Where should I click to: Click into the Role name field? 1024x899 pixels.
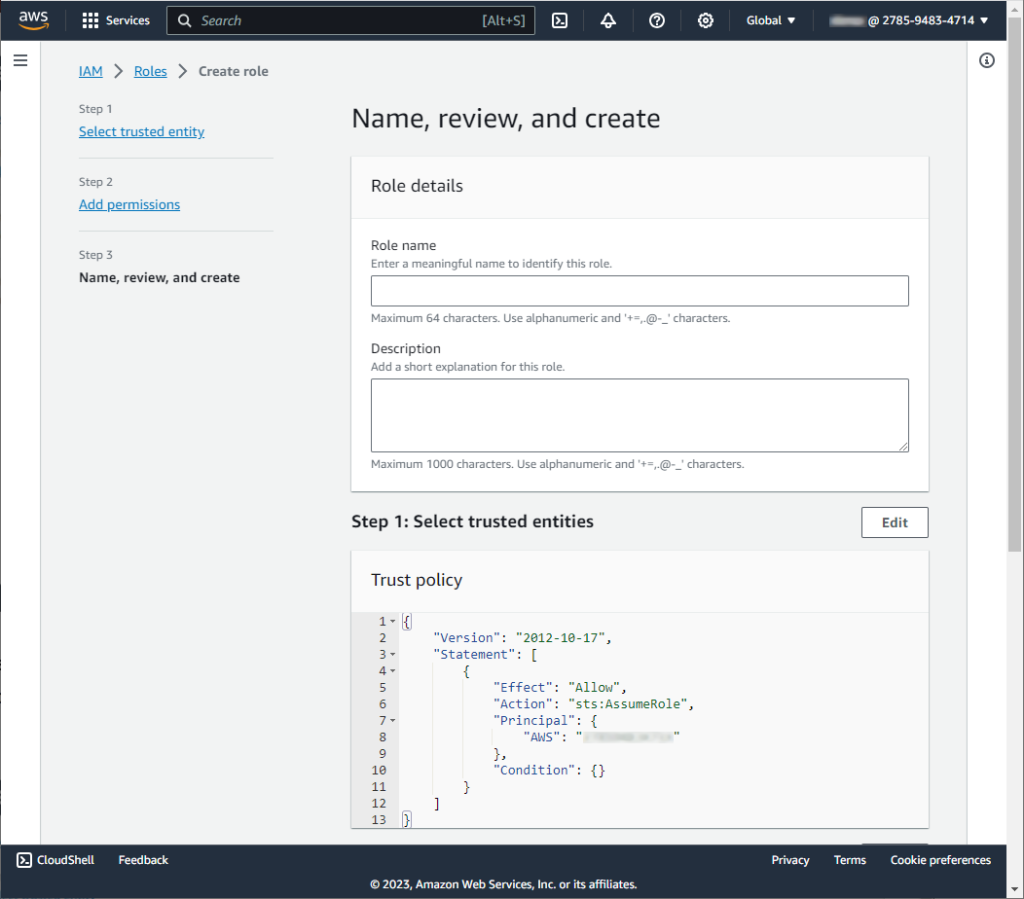639,291
